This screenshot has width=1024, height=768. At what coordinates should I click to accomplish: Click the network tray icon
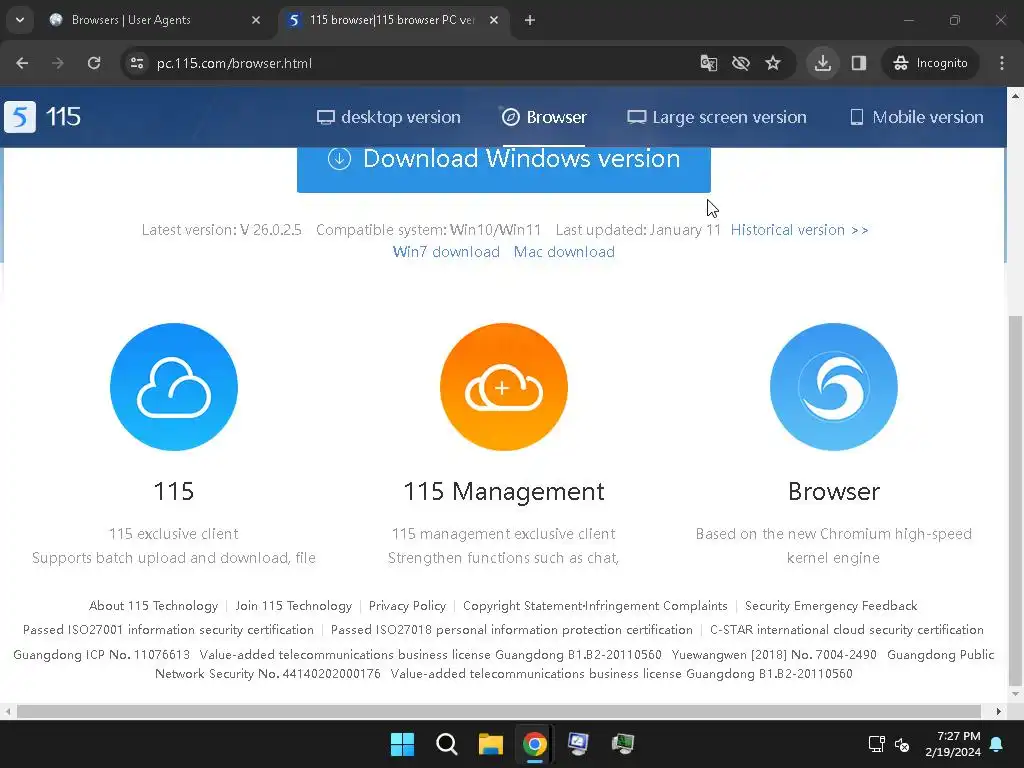(876, 744)
